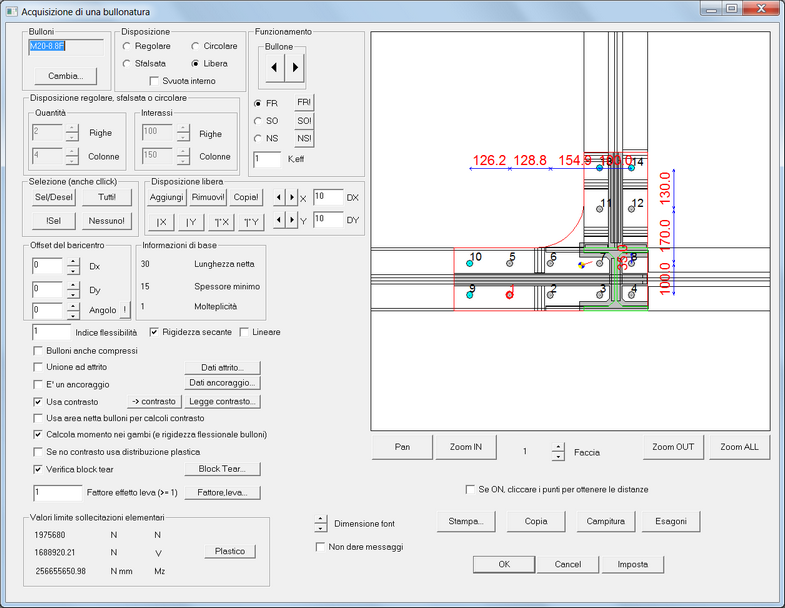Select the Circolare radio option

click(x=195, y=46)
